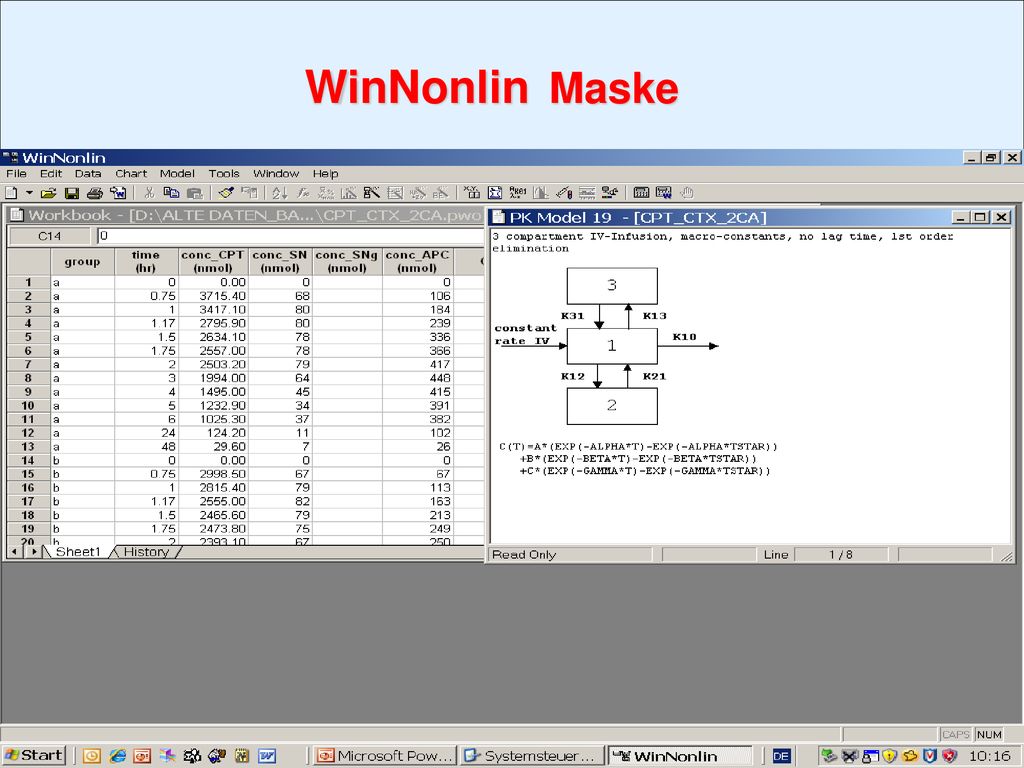
Task: Maximize the PK Model 19 window
Action: coord(980,217)
